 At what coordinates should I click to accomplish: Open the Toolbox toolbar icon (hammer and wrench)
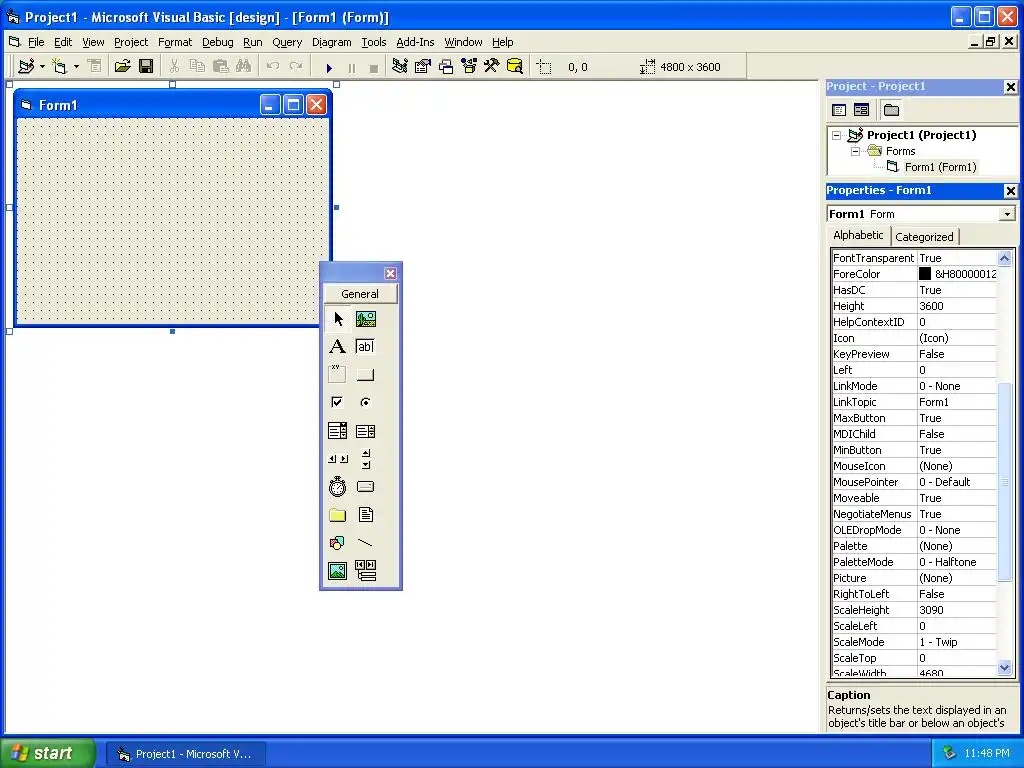(x=491, y=66)
